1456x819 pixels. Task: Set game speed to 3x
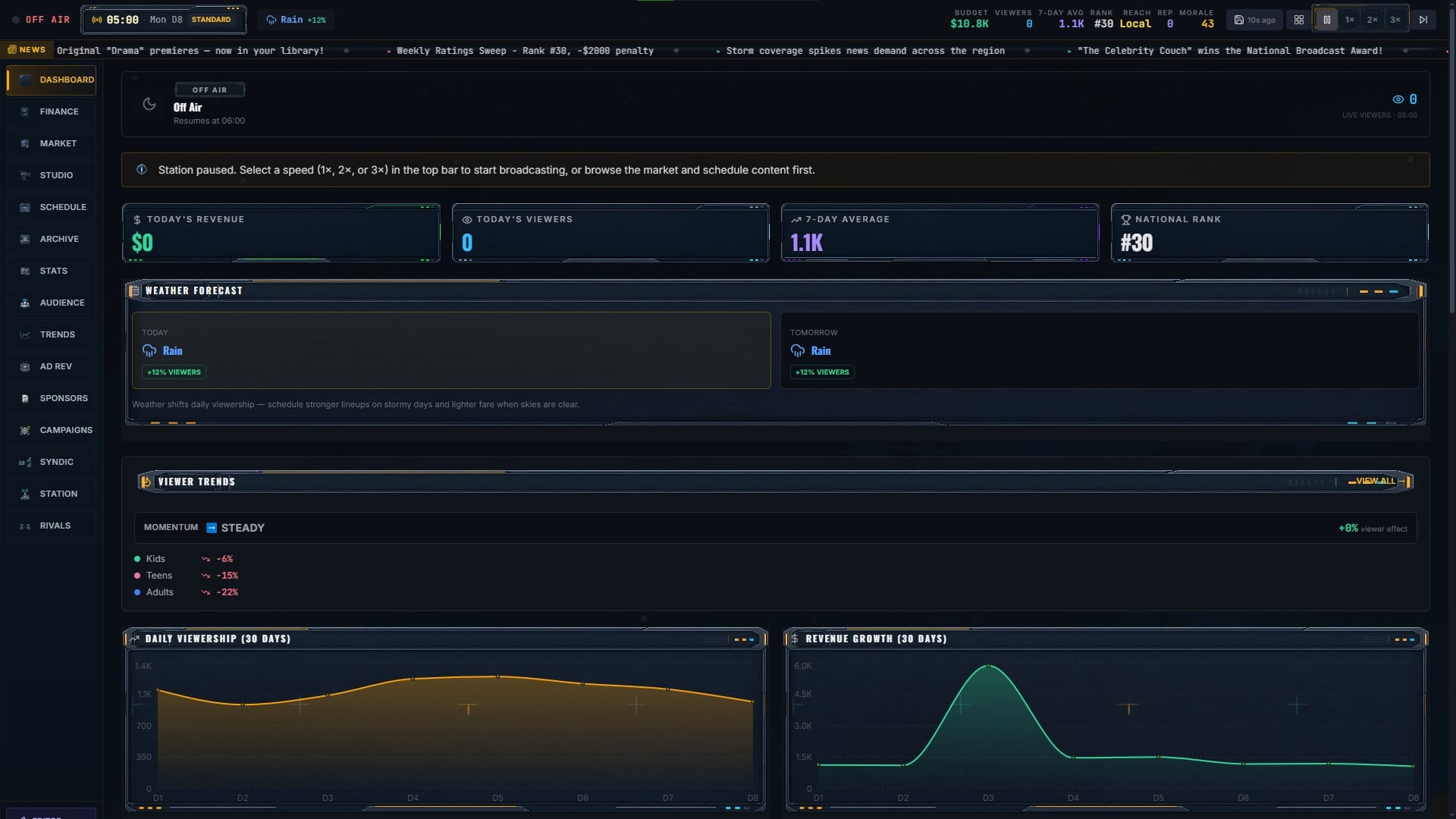pyautogui.click(x=1395, y=20)
